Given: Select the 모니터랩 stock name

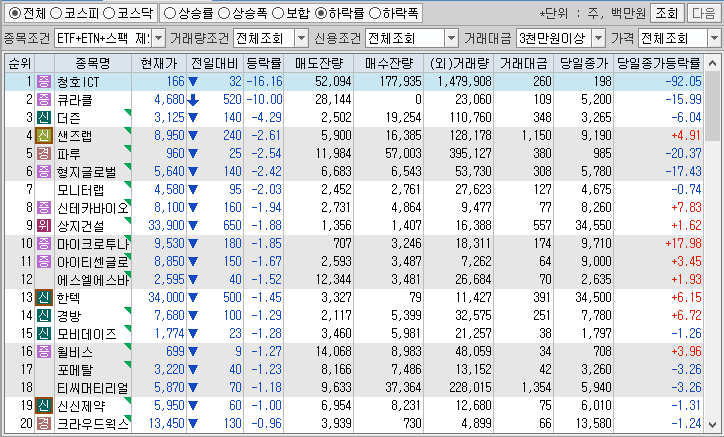Looking at the screenshot, I should (80, 190).
